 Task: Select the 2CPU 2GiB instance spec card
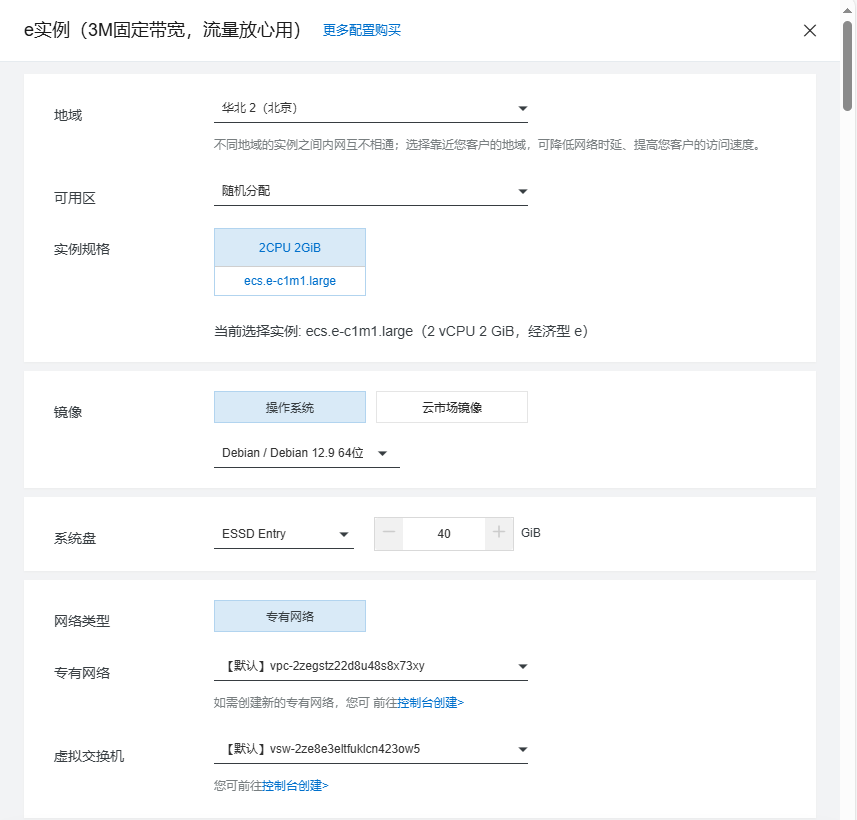pos(289,247)
